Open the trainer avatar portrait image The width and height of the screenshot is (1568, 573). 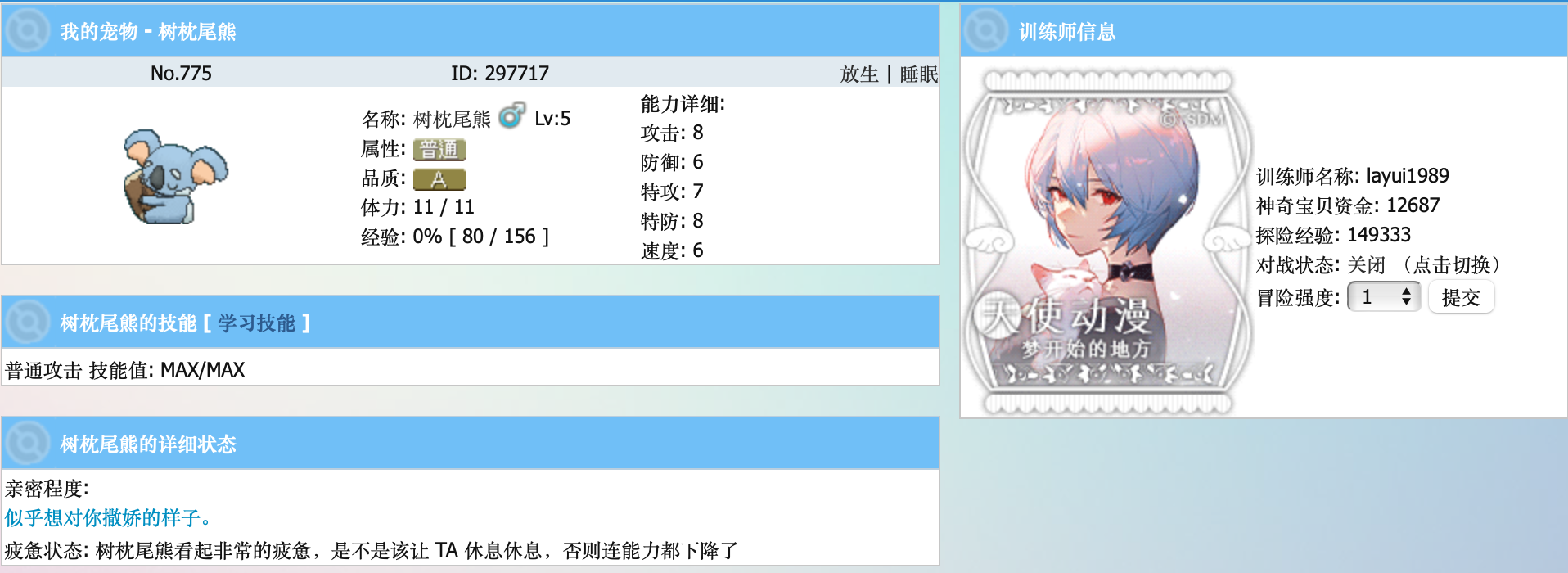(x=1107, y=242)
